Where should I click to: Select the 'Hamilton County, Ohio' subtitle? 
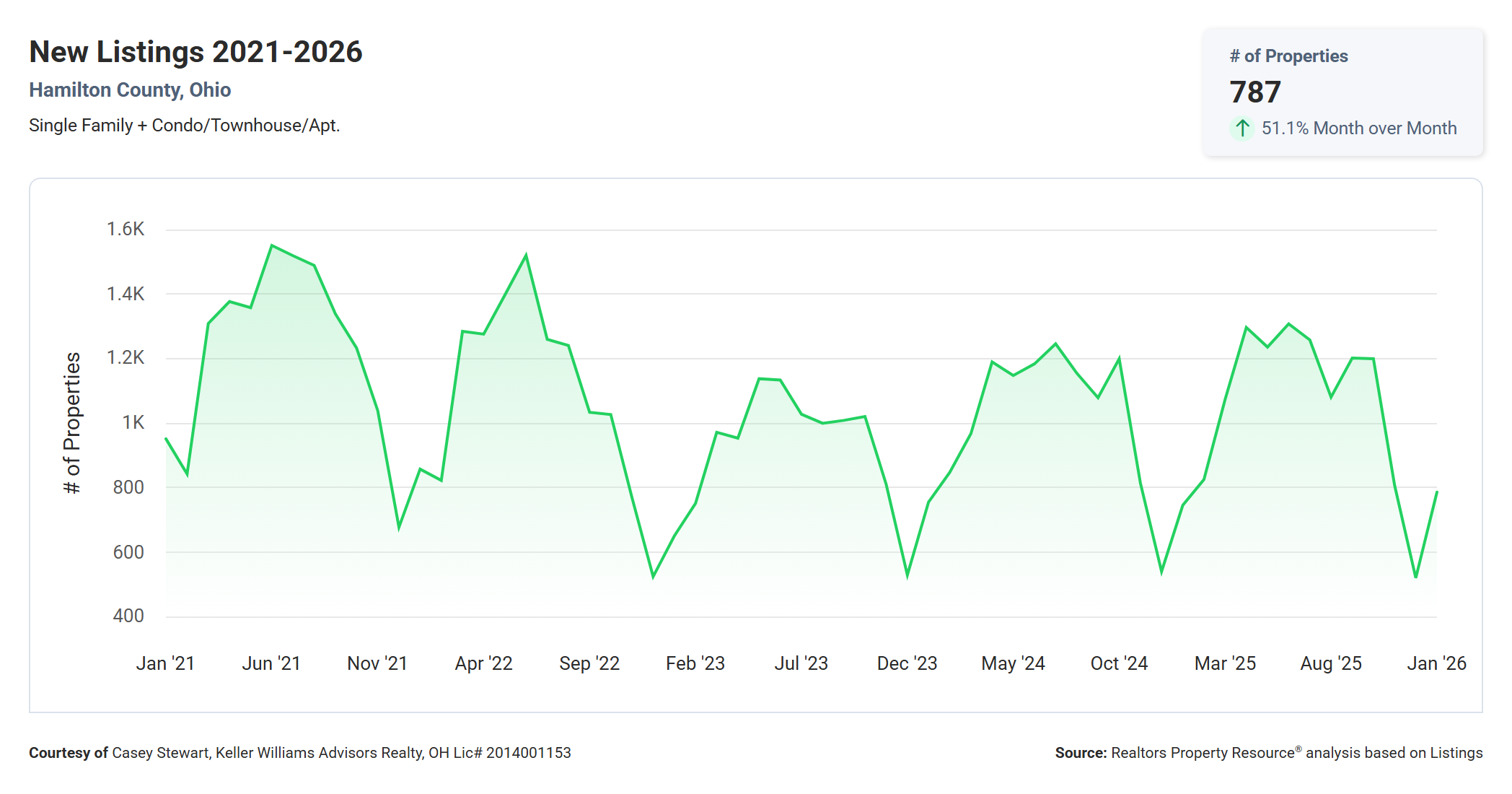tap(131, 90)
